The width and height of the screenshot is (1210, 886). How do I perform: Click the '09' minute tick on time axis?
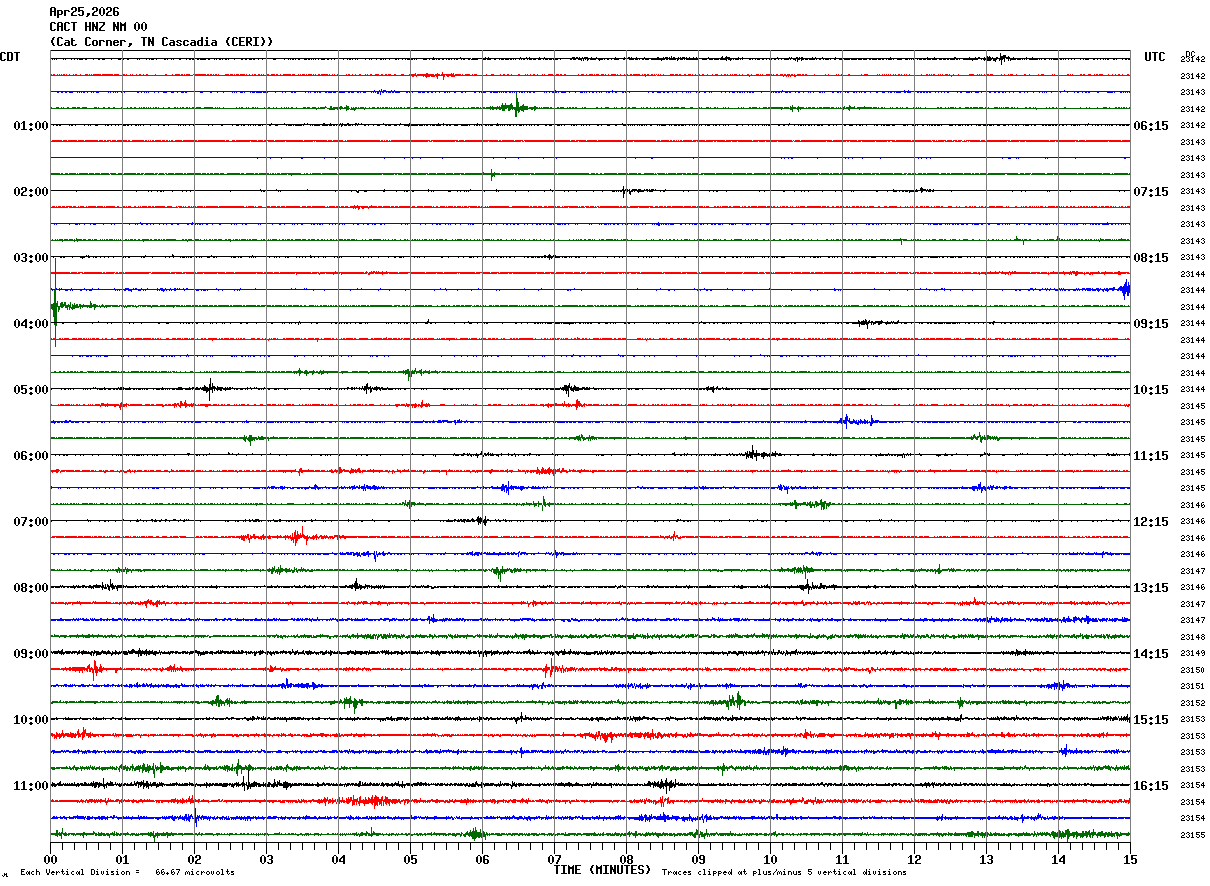(x=698, y=859)
